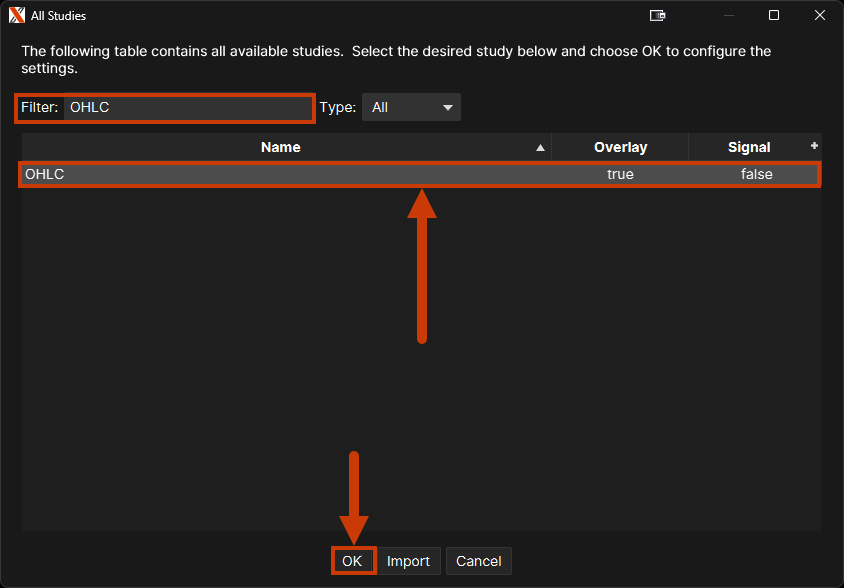Image resolution: width=844 pixels, height=588 pixels.
Task: Open the Type dropdown arrow
Action: tap(447, 107)
